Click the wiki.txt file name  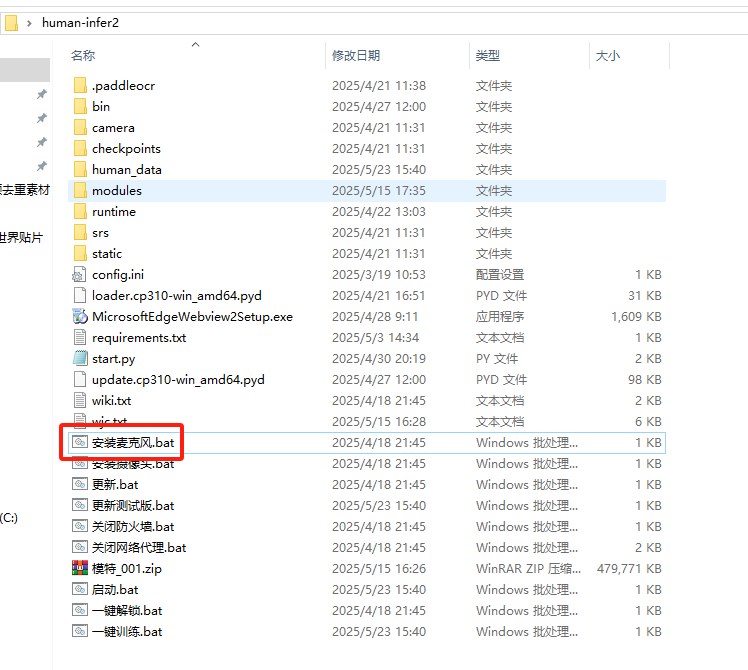[112, 400]
